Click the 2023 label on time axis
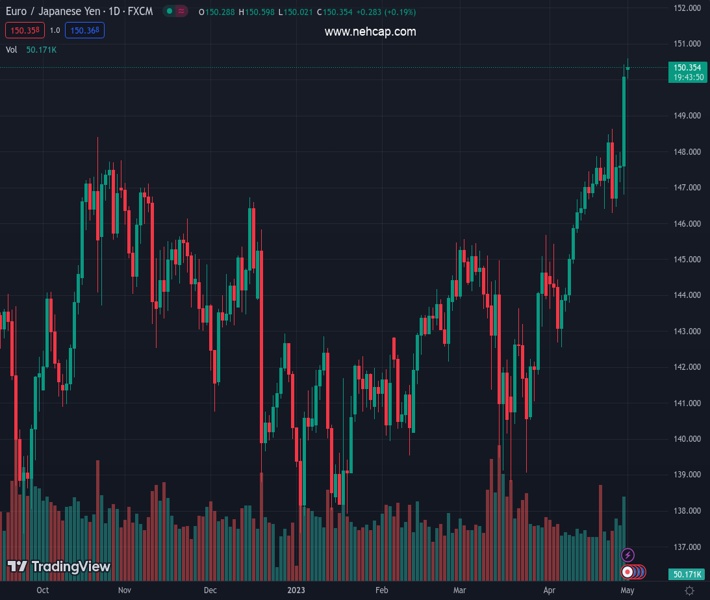The height and width of the screenshot is (600, 710). click(x=298, y=591)
